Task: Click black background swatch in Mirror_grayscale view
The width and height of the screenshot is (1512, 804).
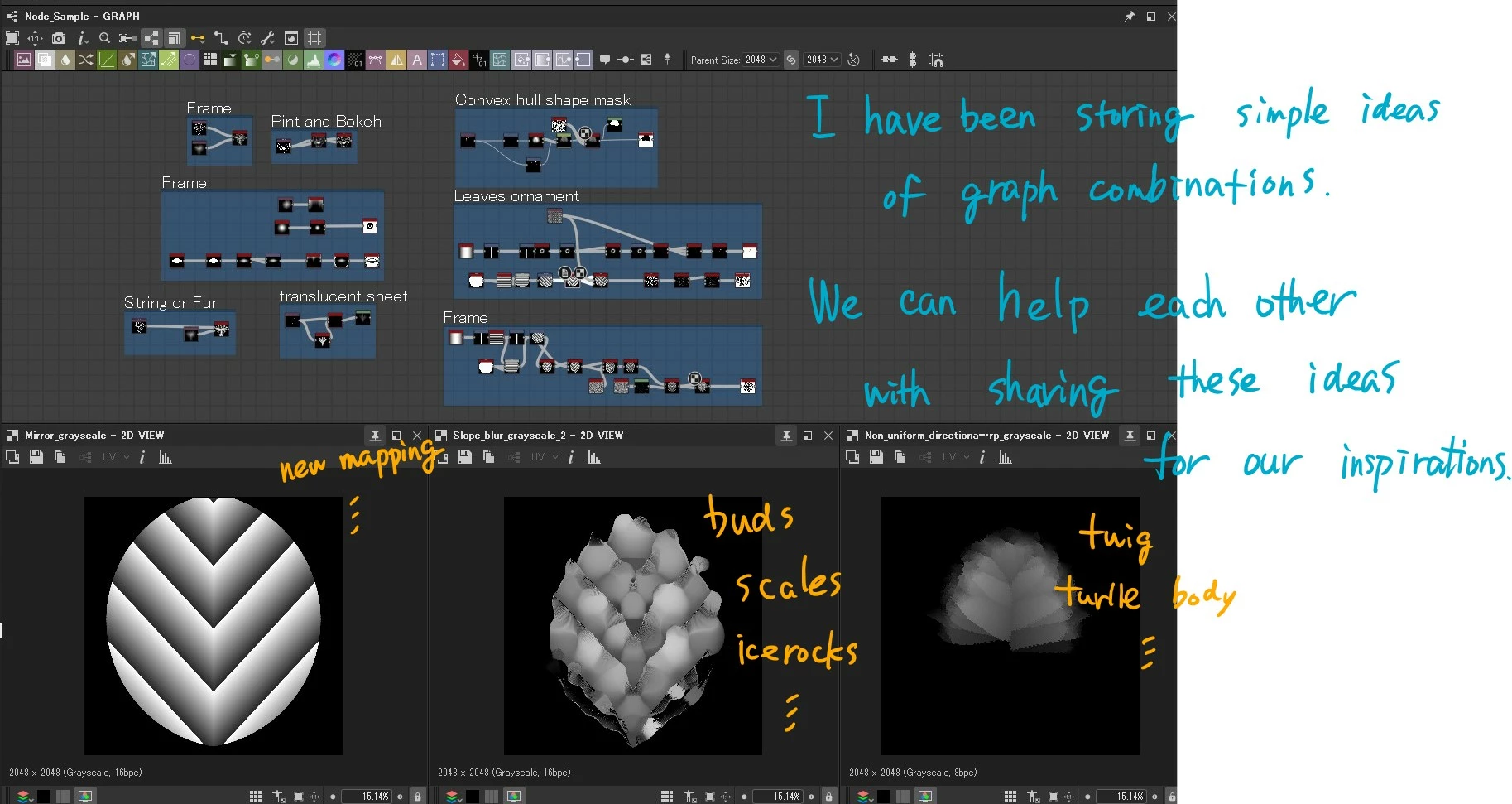Action: pos(44,797)
